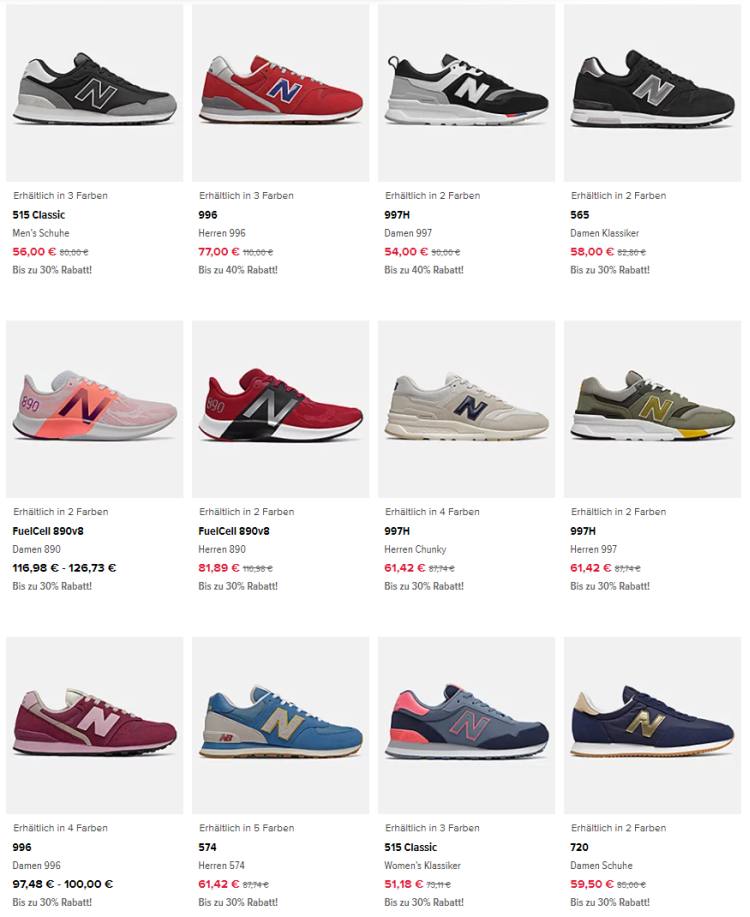Open the navy and coral 515 Classic women's image
Image resolution: width=750 pixels, height=917 pixels.
[466, 725]
